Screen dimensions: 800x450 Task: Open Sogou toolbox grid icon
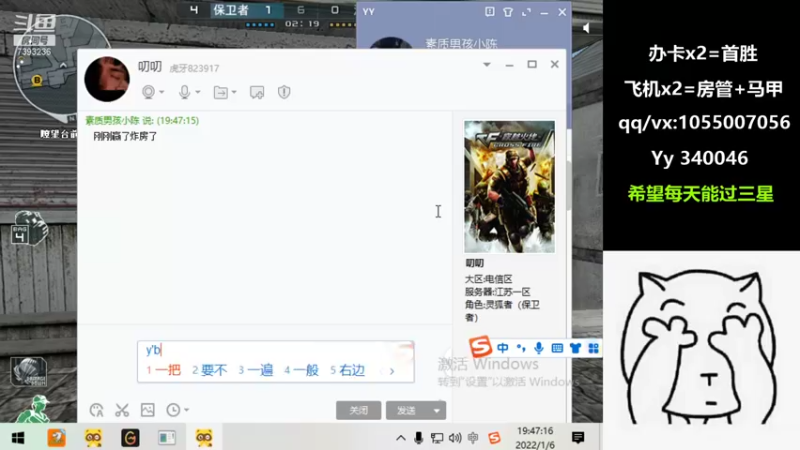click(x=593, y=348)
